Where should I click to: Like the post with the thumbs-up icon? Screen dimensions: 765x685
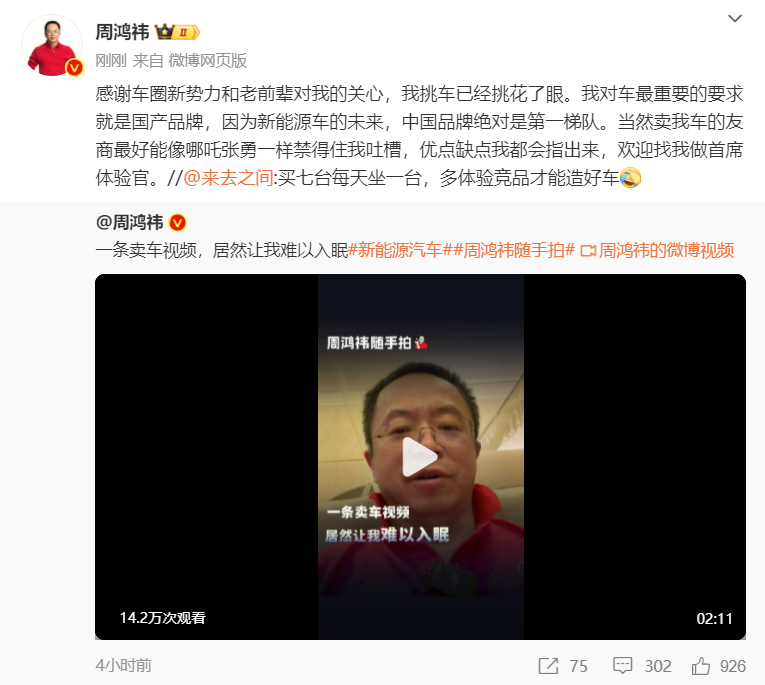(701, 665)
